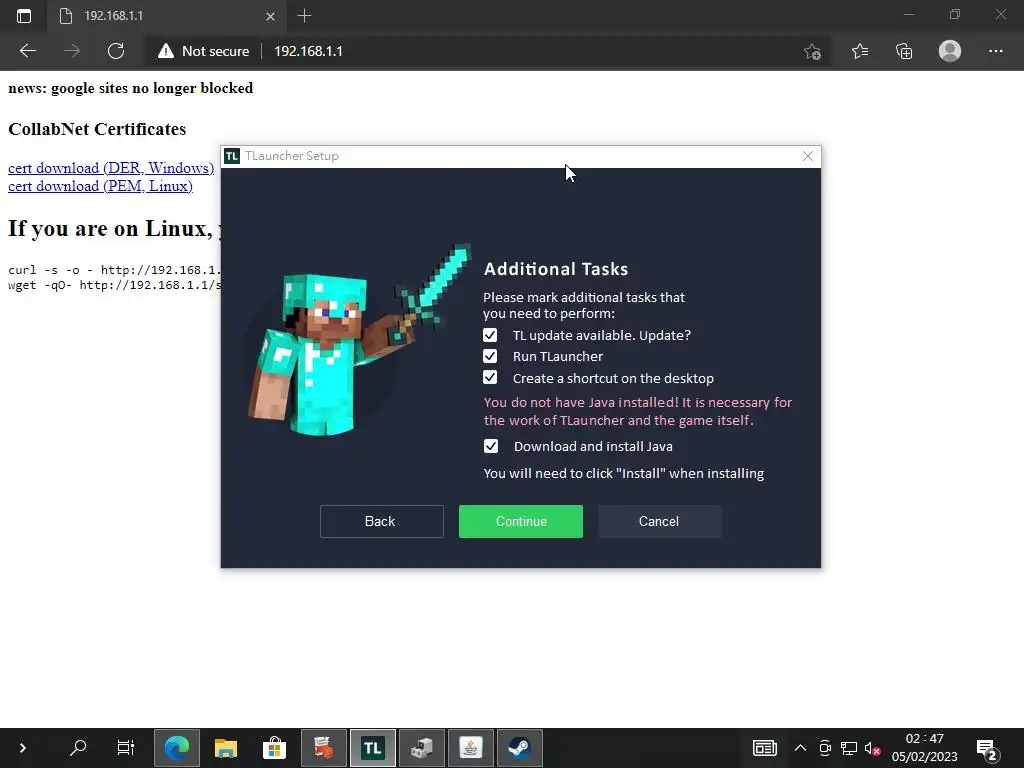Screen dimensions: 1024x768
Task: Open cert download (DER, Windows) link
Action: [111, 168]
